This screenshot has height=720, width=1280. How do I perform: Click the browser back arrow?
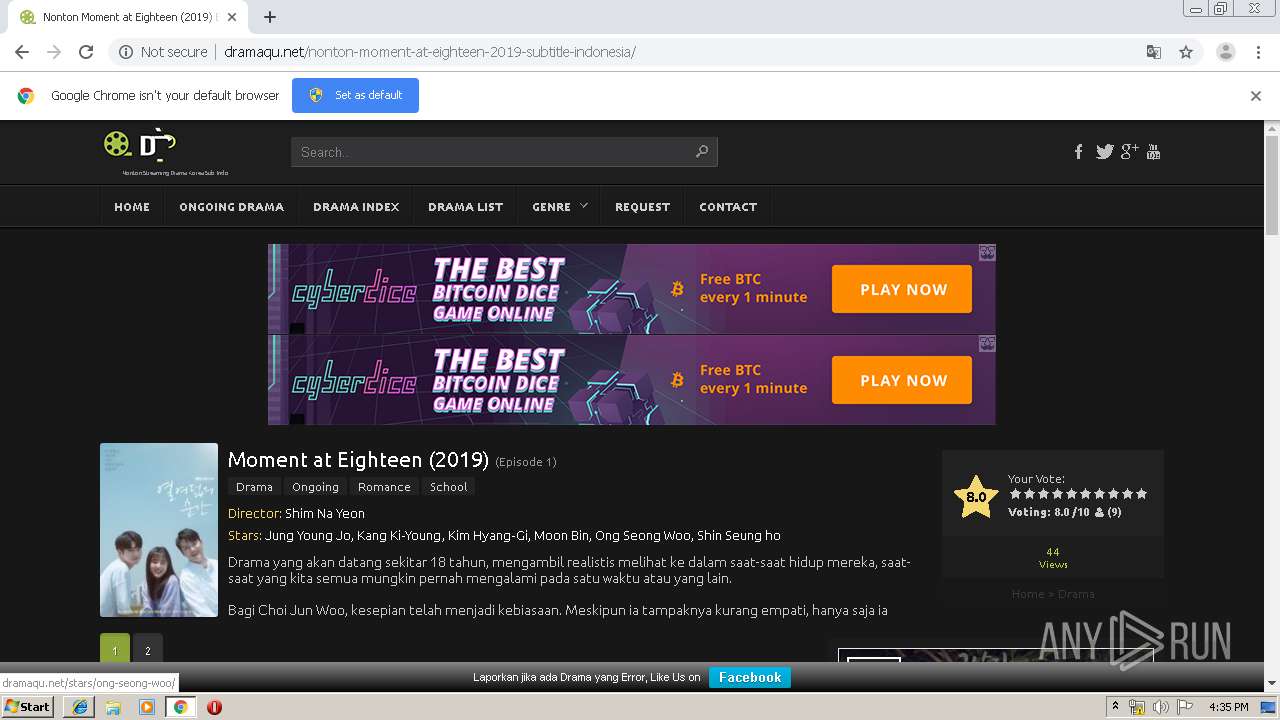coord(22,52)
